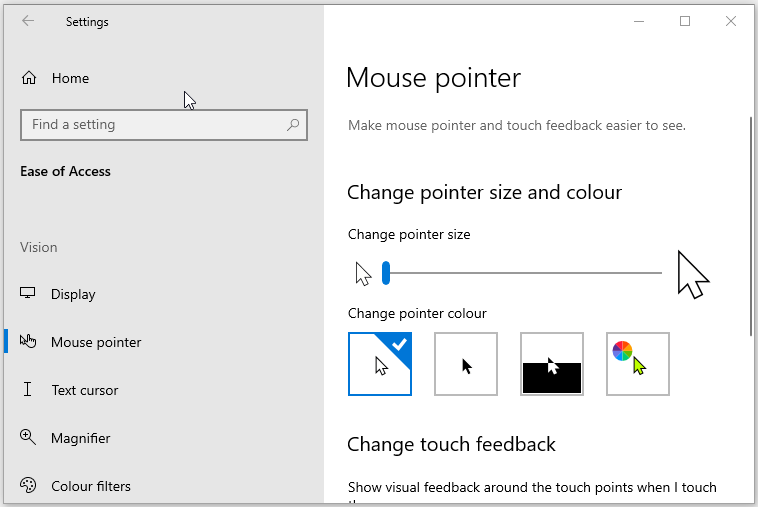
Task: Click the Text cursor sidebar icon
Action: click(28, 390)
